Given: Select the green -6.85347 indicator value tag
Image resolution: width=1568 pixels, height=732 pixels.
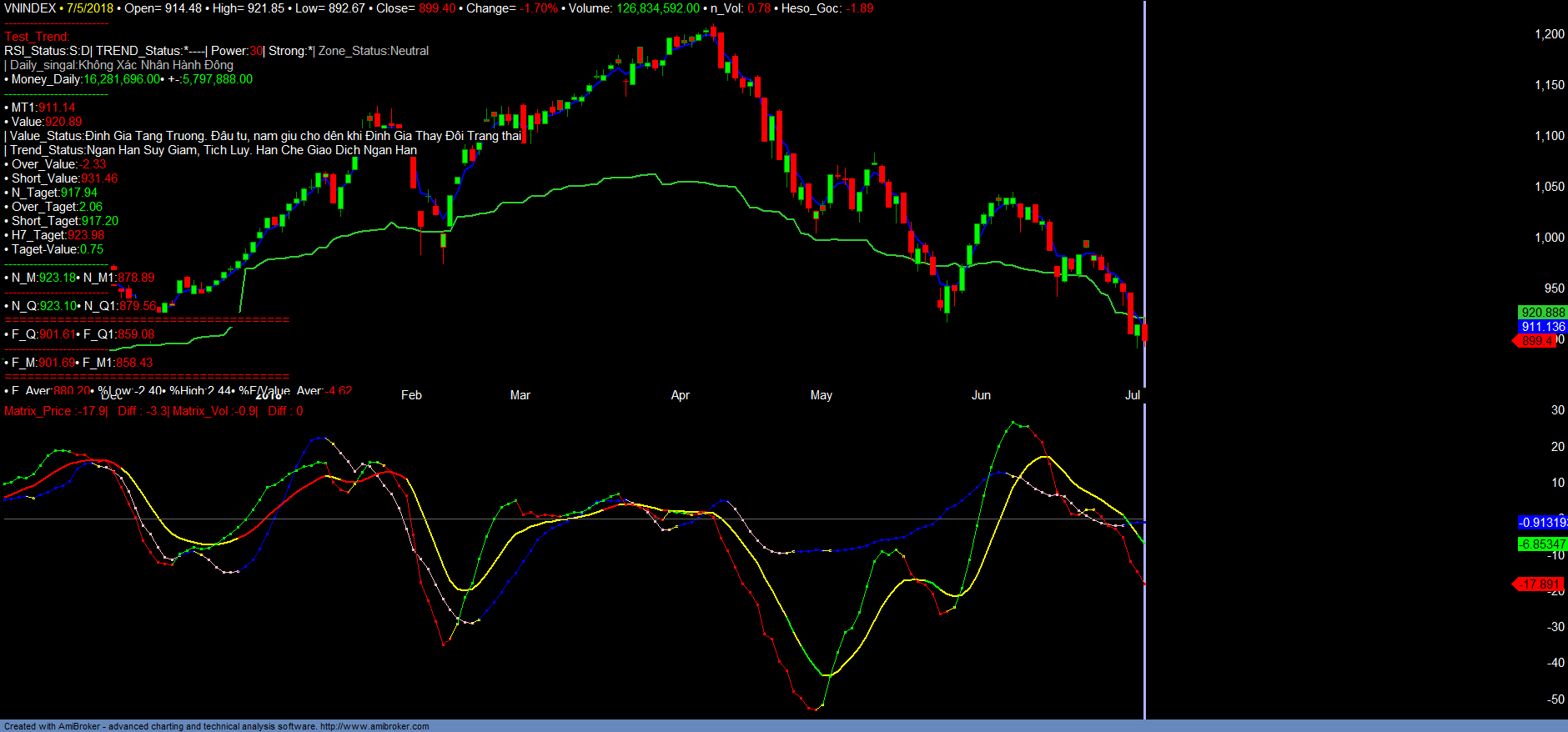Looking at the screenshot, I should coord(1542,544).
